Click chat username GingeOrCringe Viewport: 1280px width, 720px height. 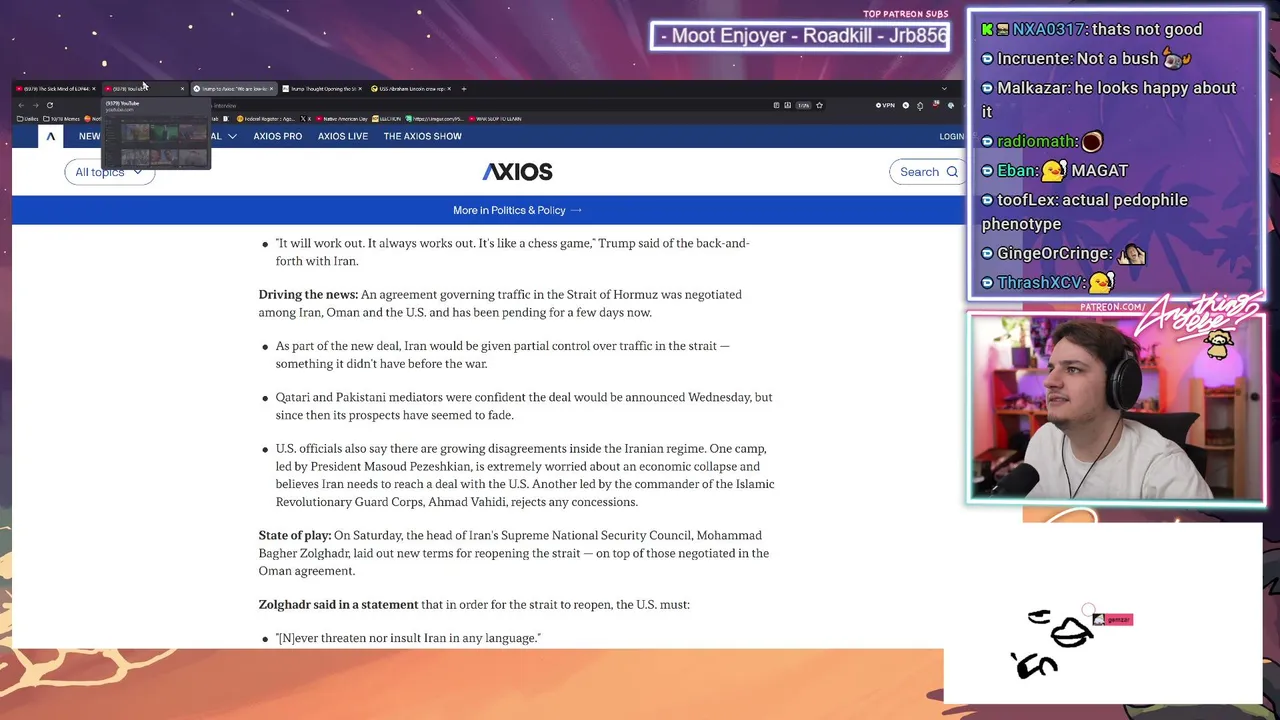pos(1051,254)
